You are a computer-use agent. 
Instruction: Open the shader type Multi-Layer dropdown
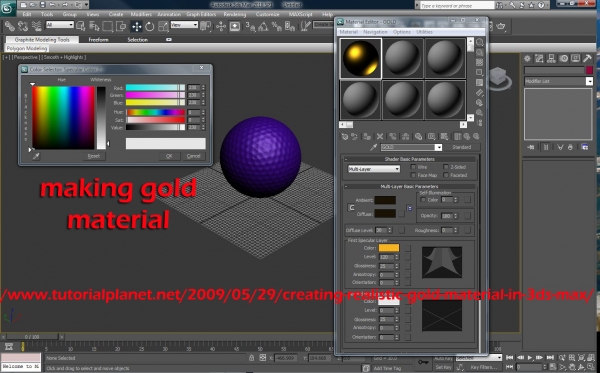coord(374,169)
